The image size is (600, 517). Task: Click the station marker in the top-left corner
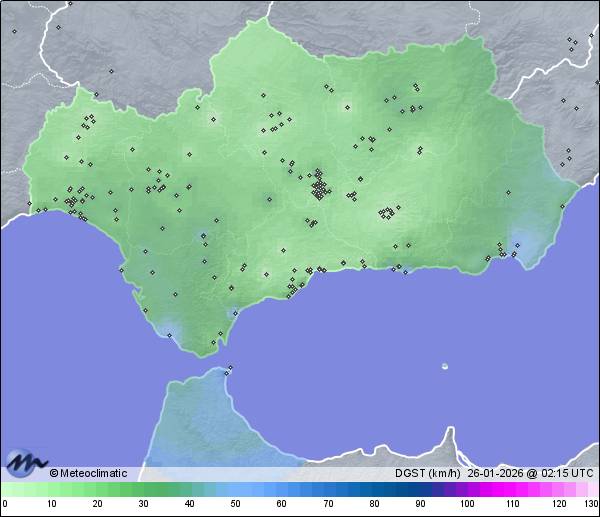point(15,31)
